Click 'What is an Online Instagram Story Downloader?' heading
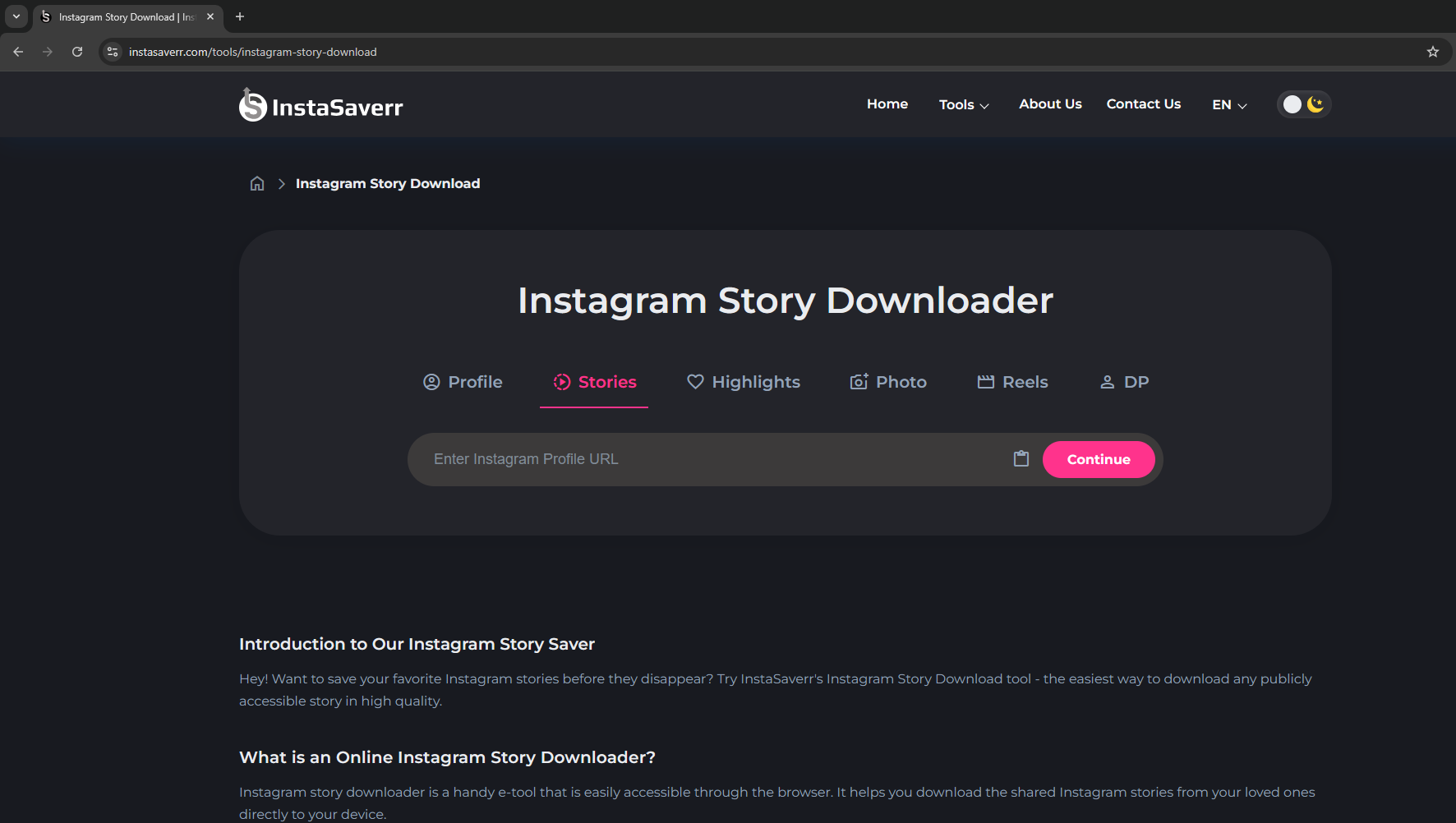Screen dimensions: 1456x823 (447, 757)
